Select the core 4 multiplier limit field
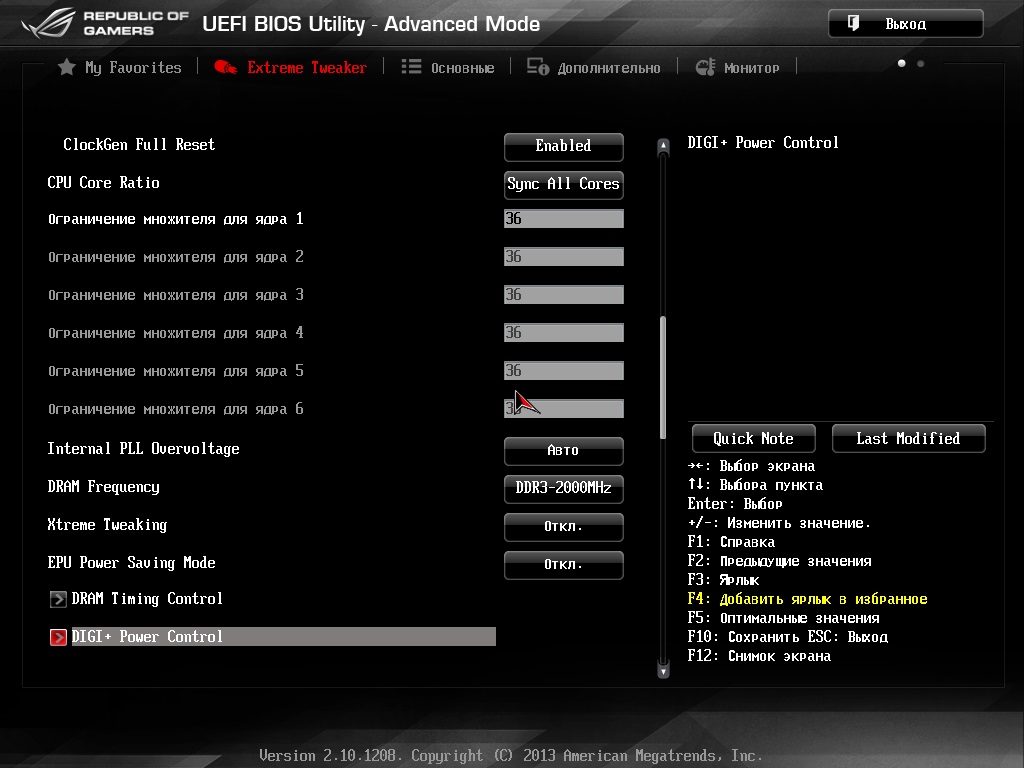Screen dimensions: 1024x768 pos(564,332)
